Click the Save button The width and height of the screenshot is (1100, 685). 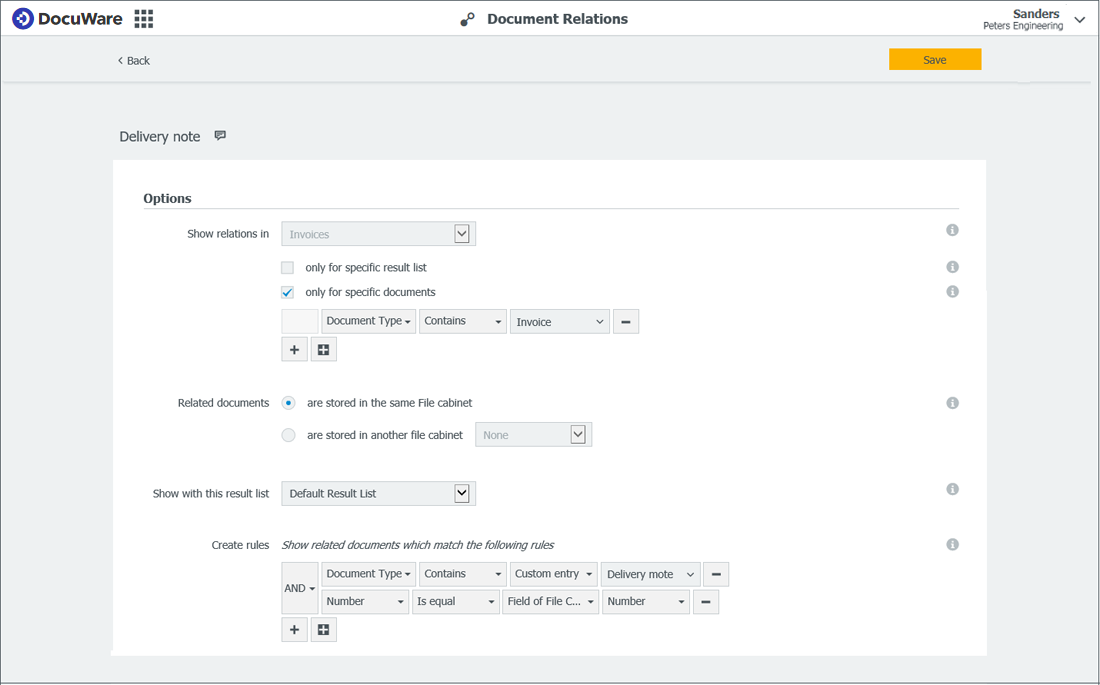(x=934, y=60)
